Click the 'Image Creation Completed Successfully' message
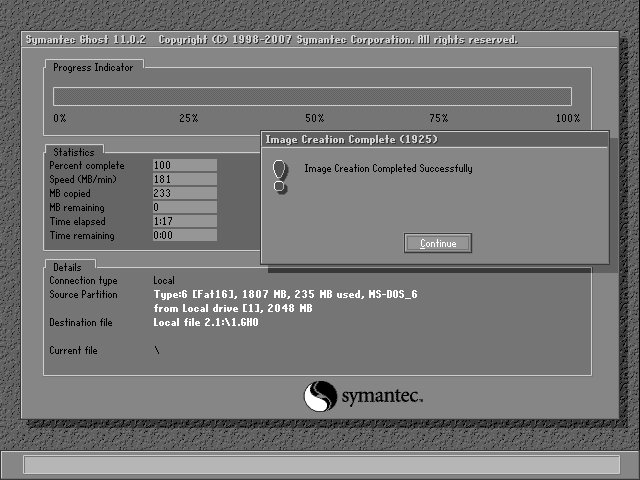The width and height of the screenshot is (640, 480). (x=388, y=169)
